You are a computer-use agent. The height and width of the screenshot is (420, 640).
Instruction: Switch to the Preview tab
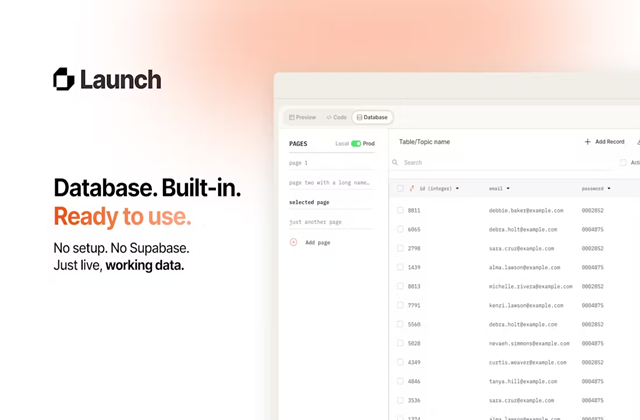(x=302, y=117)
